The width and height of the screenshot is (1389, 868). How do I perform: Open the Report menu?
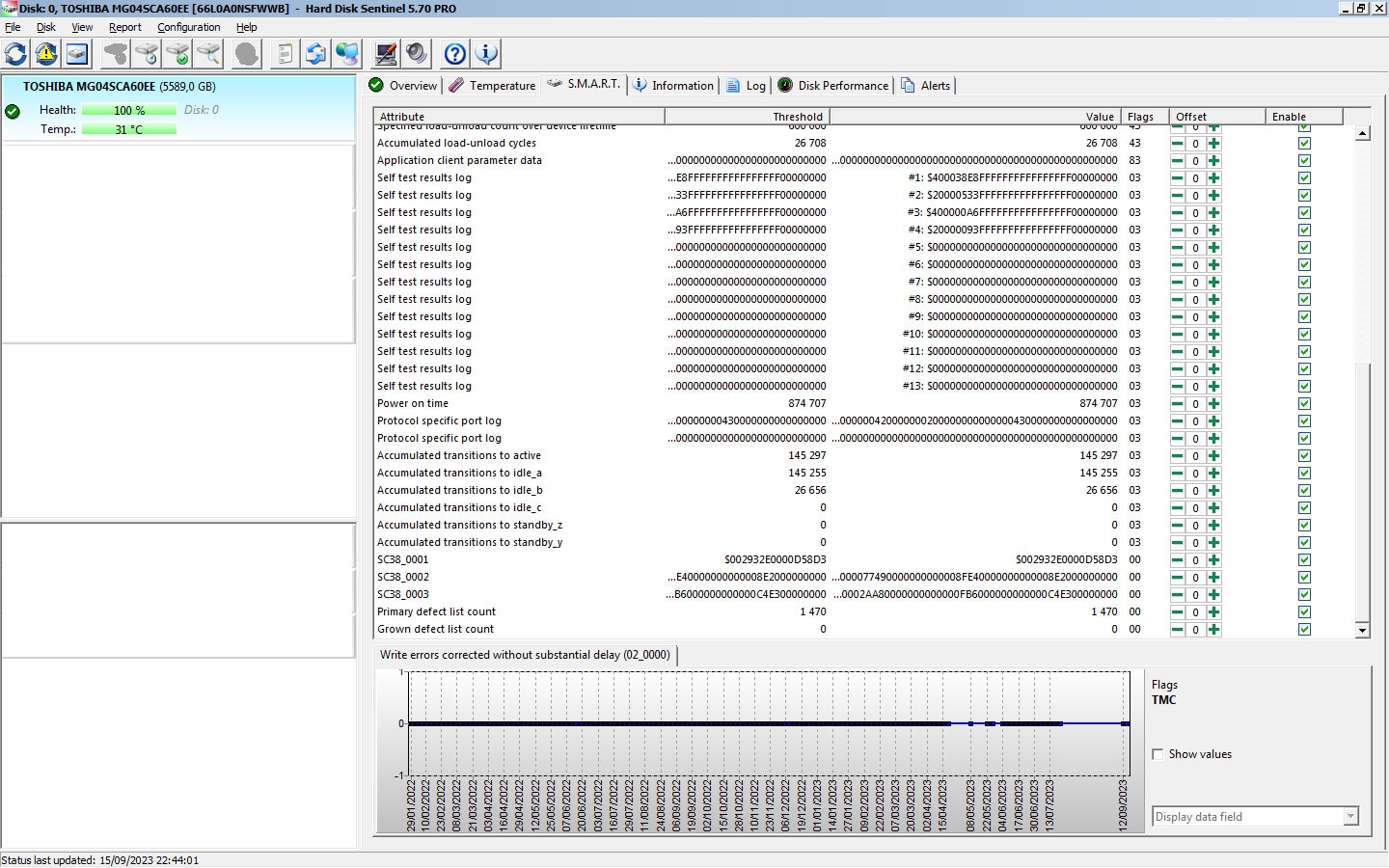tap(124, 27)
